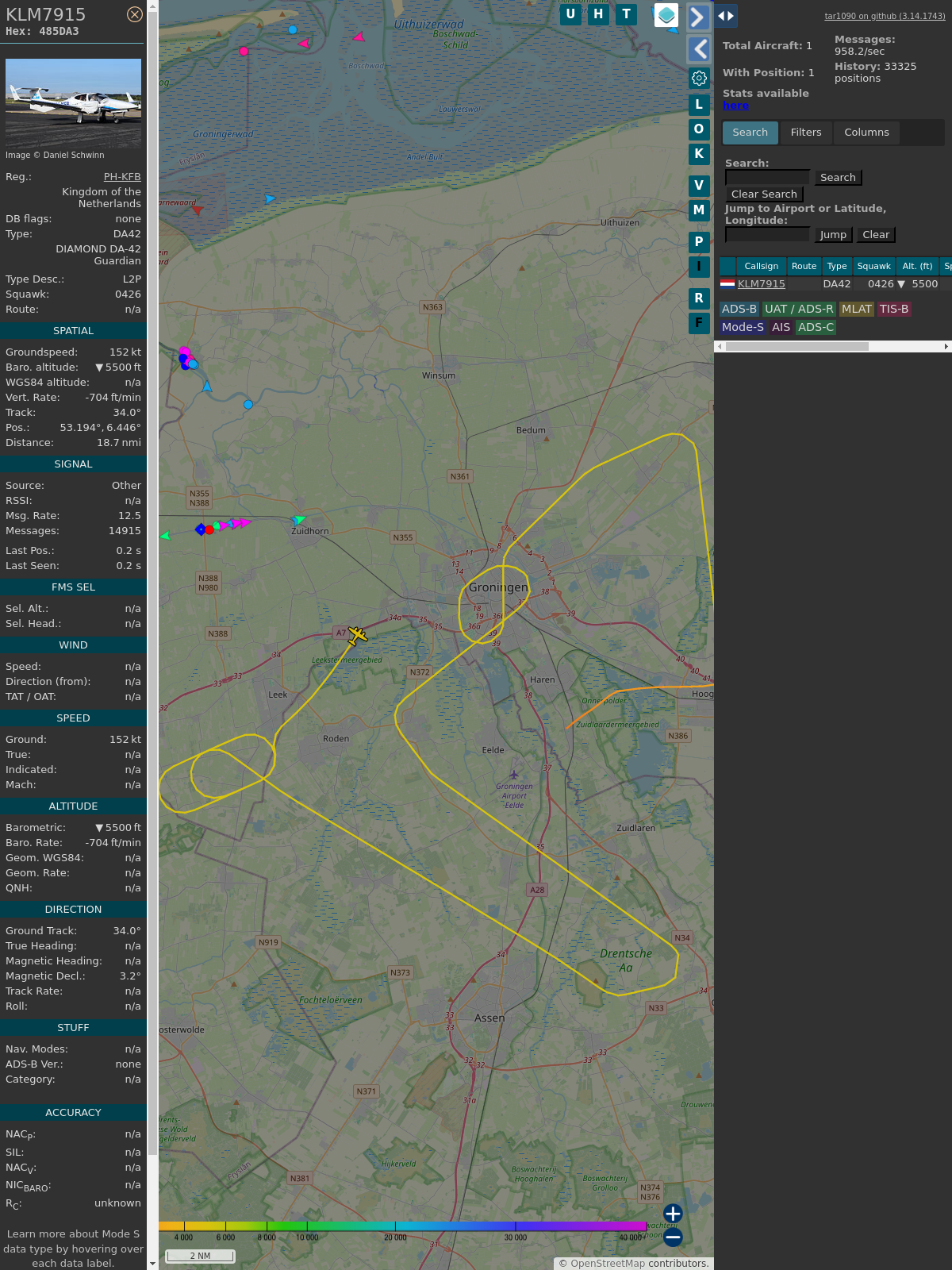Click the ACCURACY section header
The width and height of the screenshot is (952, 1270).
[73, 1113]
